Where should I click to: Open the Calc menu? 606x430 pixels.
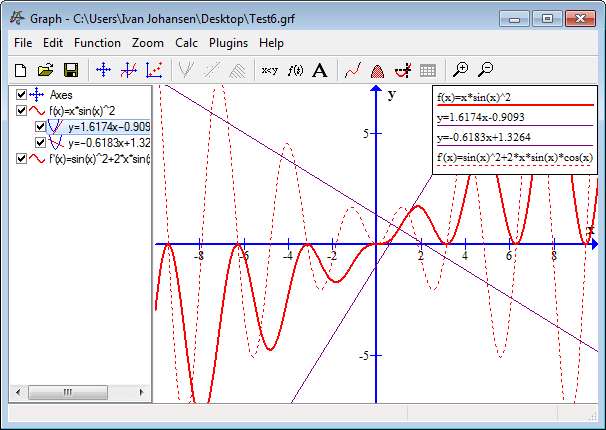click(186, 43)
